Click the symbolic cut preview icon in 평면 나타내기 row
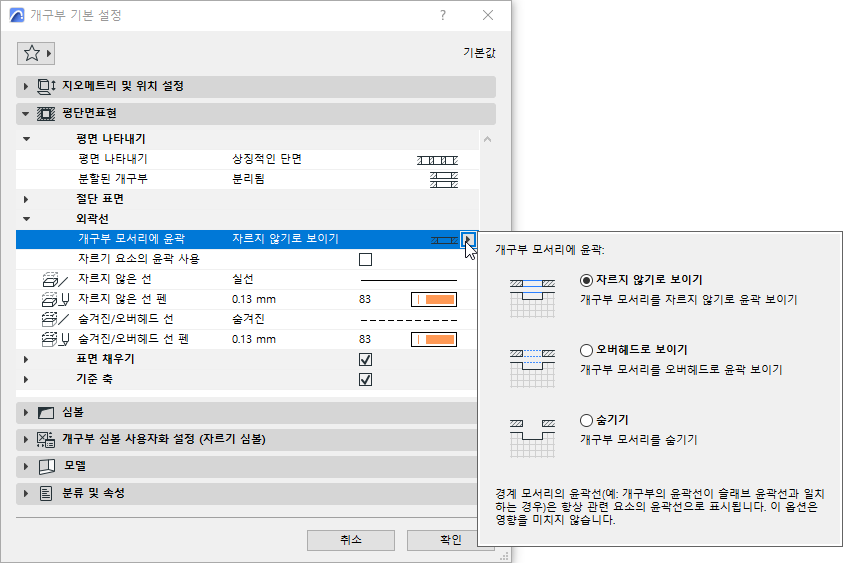This screenshot has width=843, height=563. click(437, 160)
